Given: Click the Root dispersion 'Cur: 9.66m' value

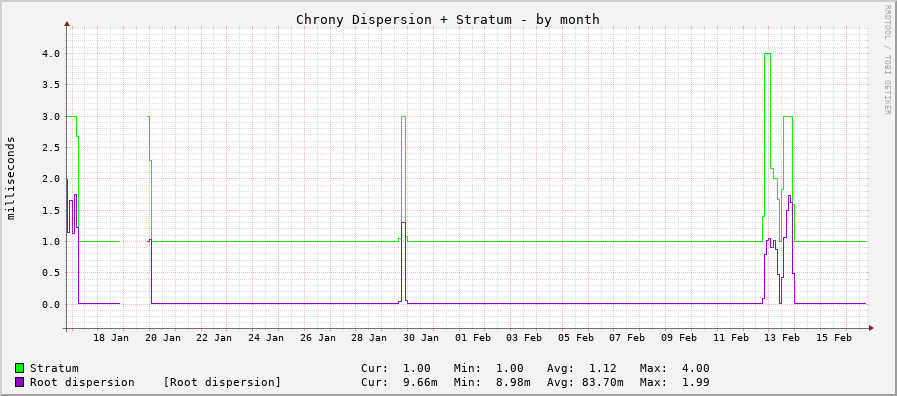Looking at the screenshot, I should pos(395,382).
